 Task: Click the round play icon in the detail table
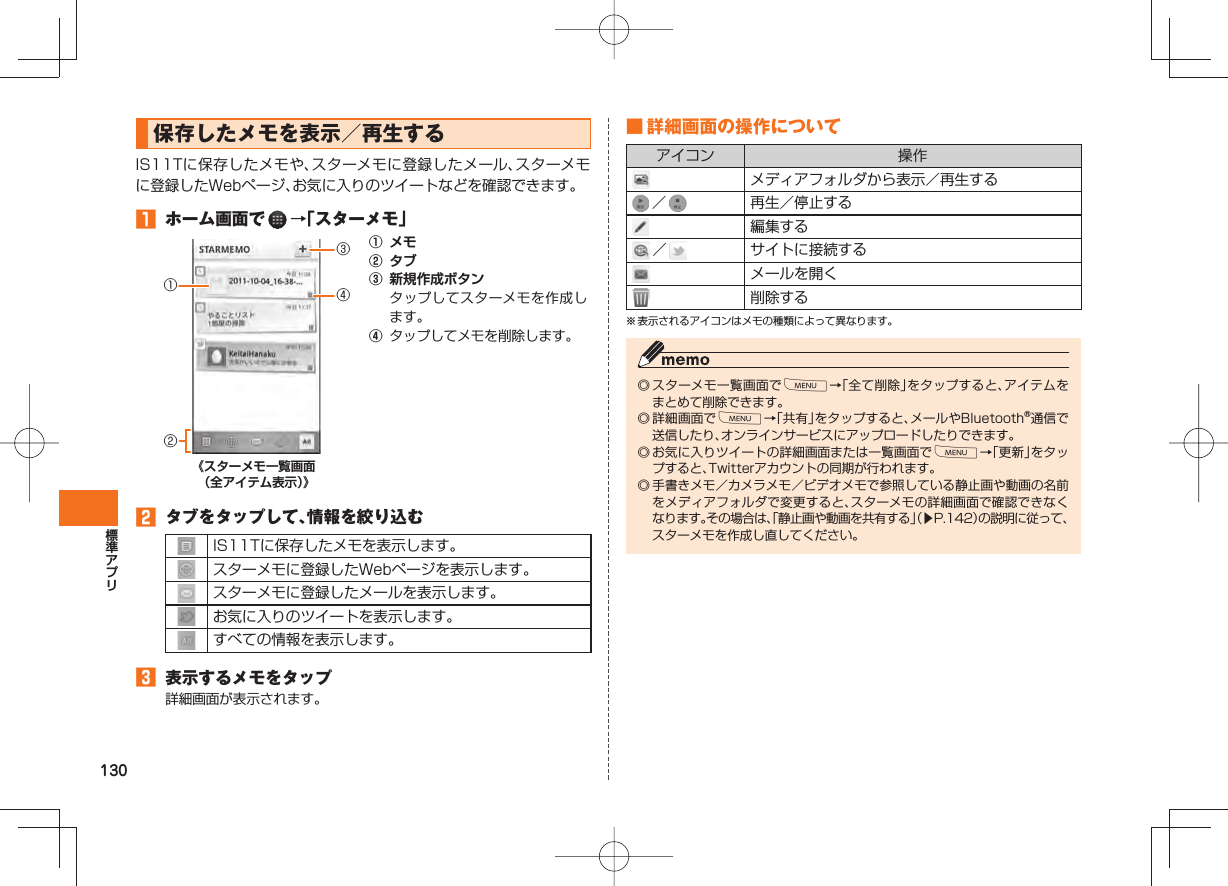(641, 203)
